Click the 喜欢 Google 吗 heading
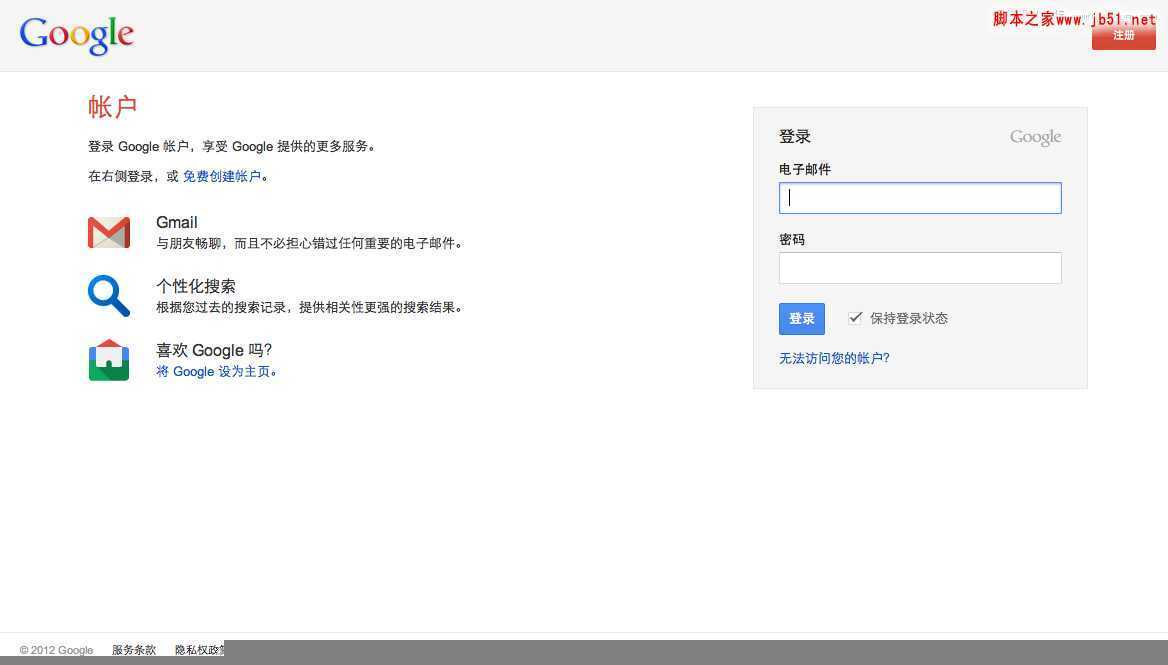The image size is (1168, 665). point(213,350)
